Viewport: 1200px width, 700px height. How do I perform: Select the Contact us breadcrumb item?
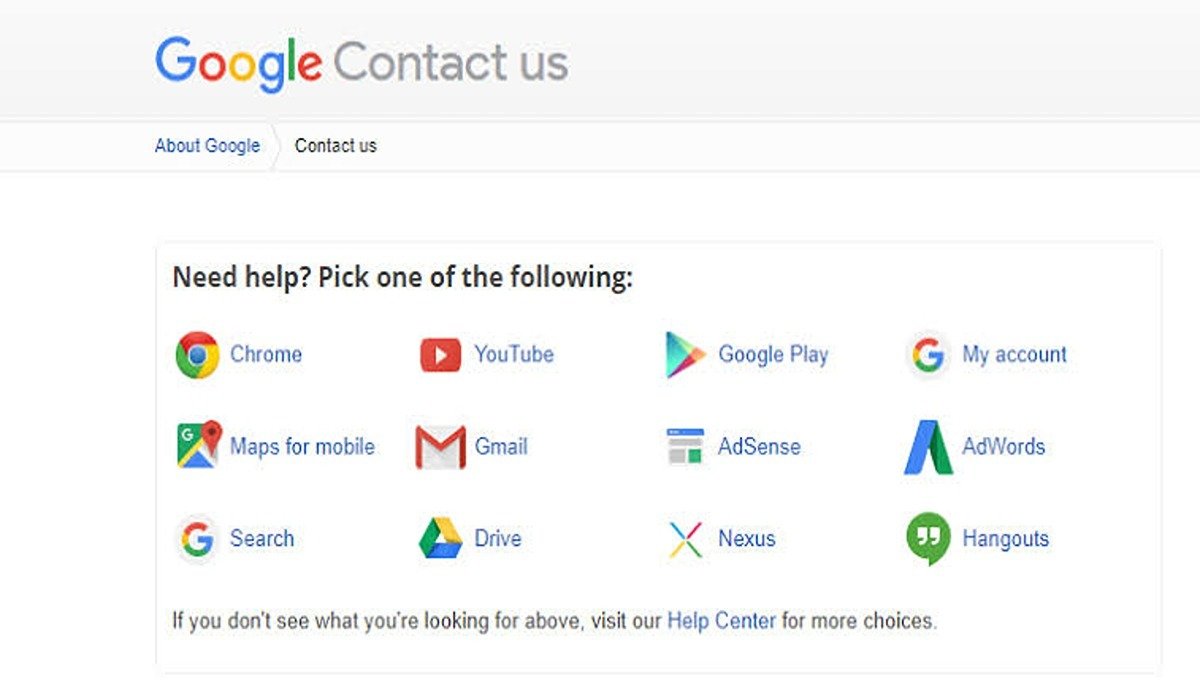coord(336,146)
